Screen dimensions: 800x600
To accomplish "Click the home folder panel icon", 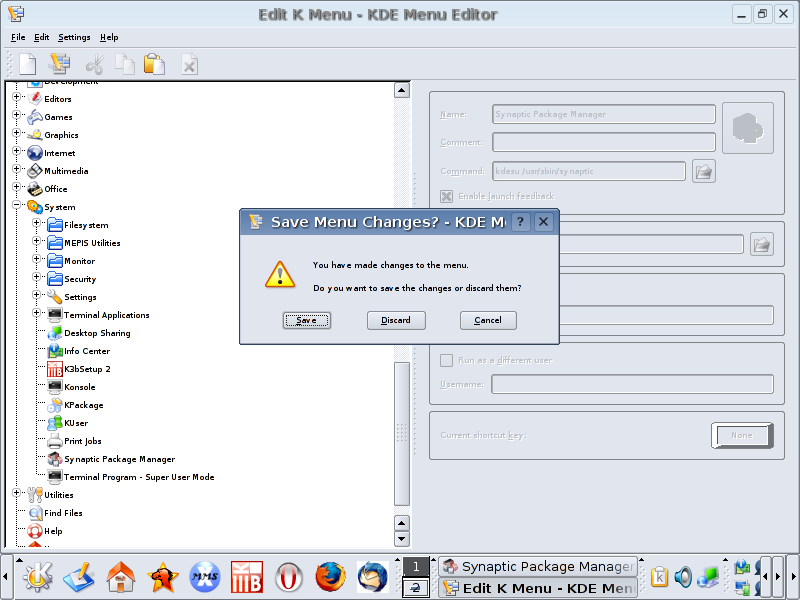I will [x=121, y=577].
